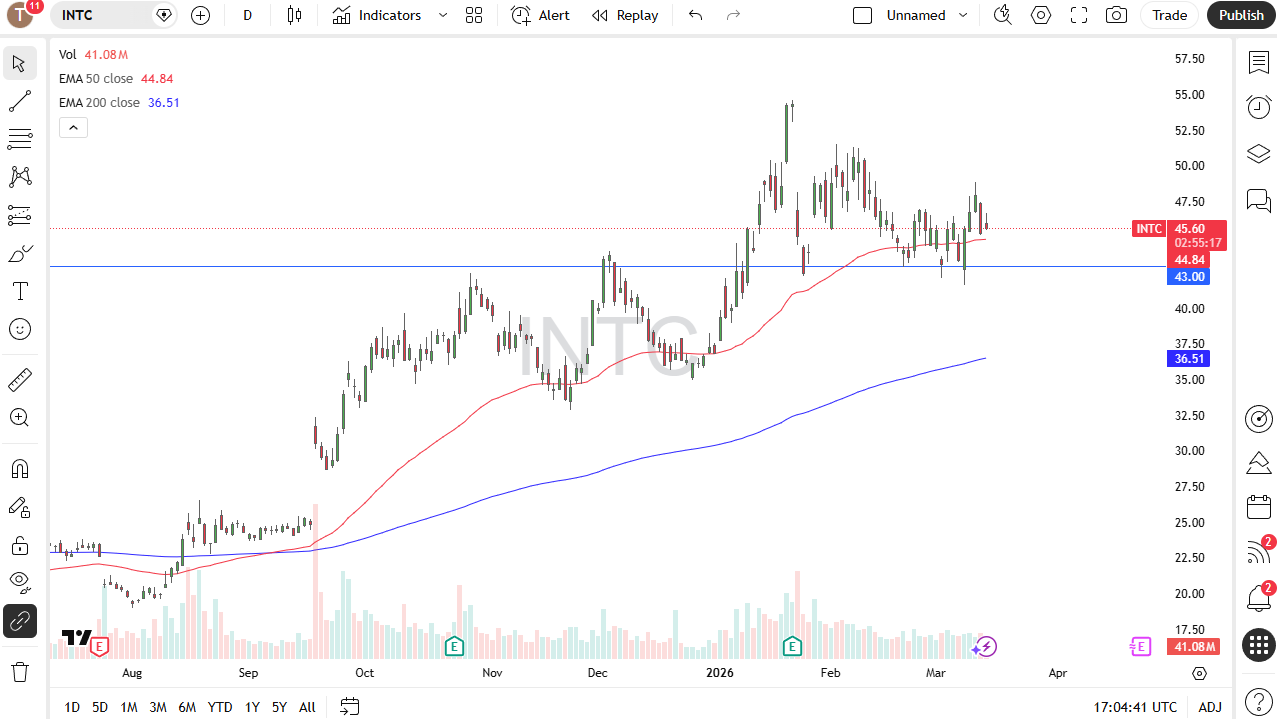1277x719 pixels.
Task: Select the layout setup square
Action: pyautogui.click(x=862, y=15)
